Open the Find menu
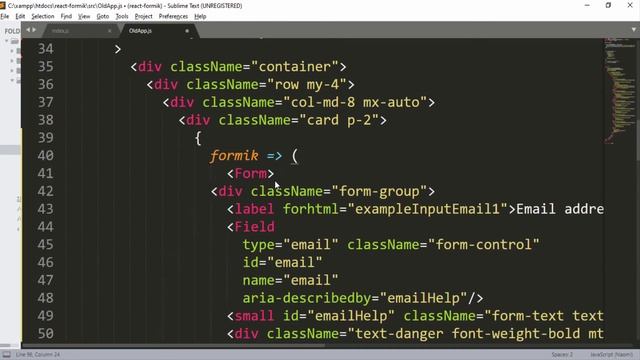Image resolution: width=640 pixels, height=360 pixels. point(66,16)
